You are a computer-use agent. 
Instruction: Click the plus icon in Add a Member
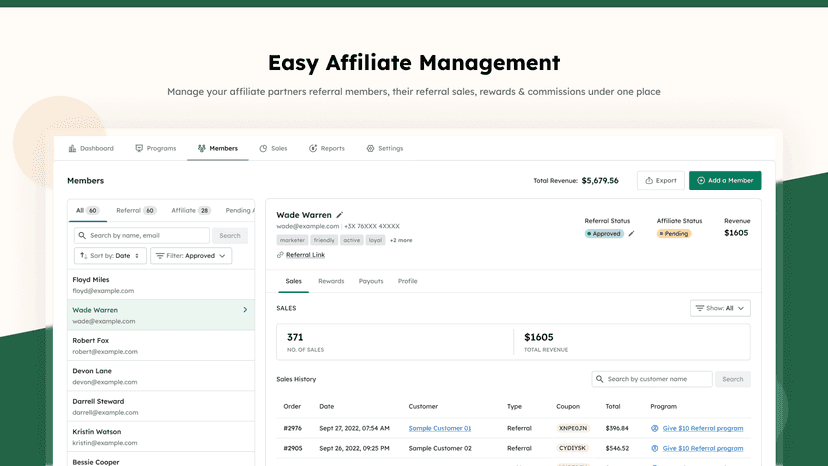click(701, 181)
